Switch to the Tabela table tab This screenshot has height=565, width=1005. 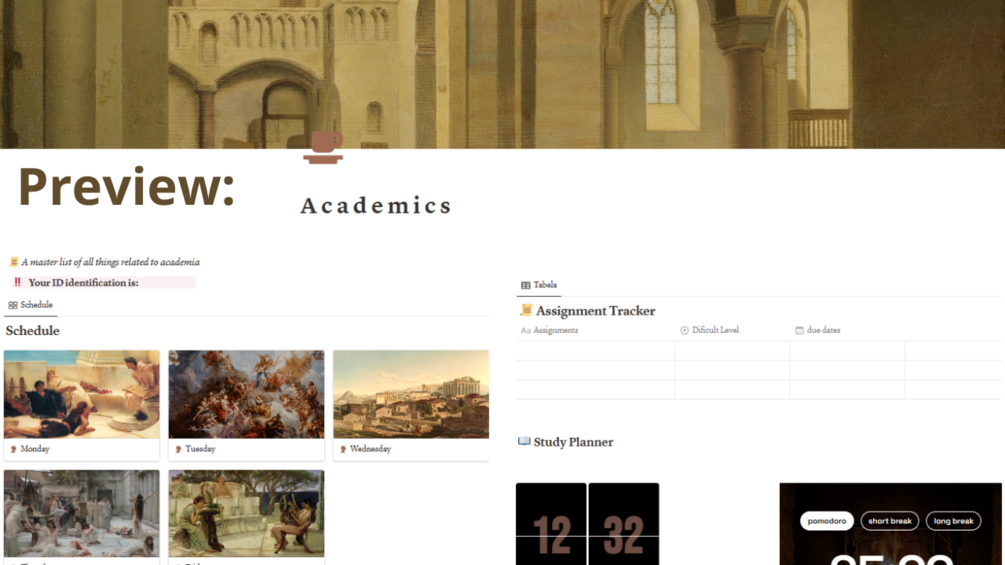[x=539, y=285]
